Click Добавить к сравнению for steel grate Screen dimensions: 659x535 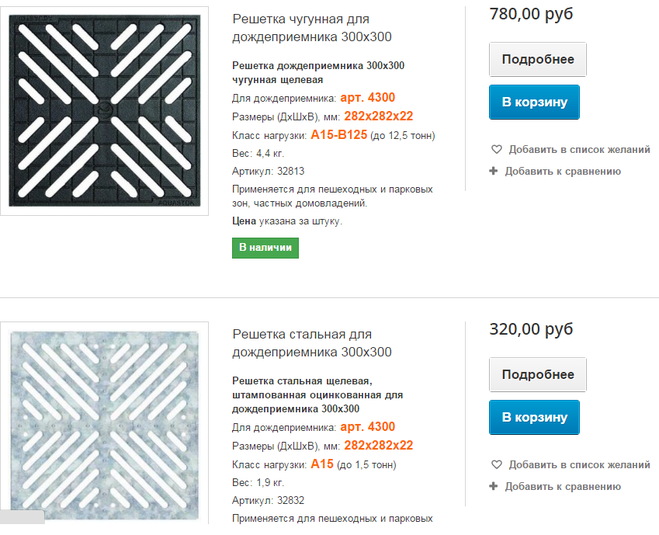click(x=563, y=487)
